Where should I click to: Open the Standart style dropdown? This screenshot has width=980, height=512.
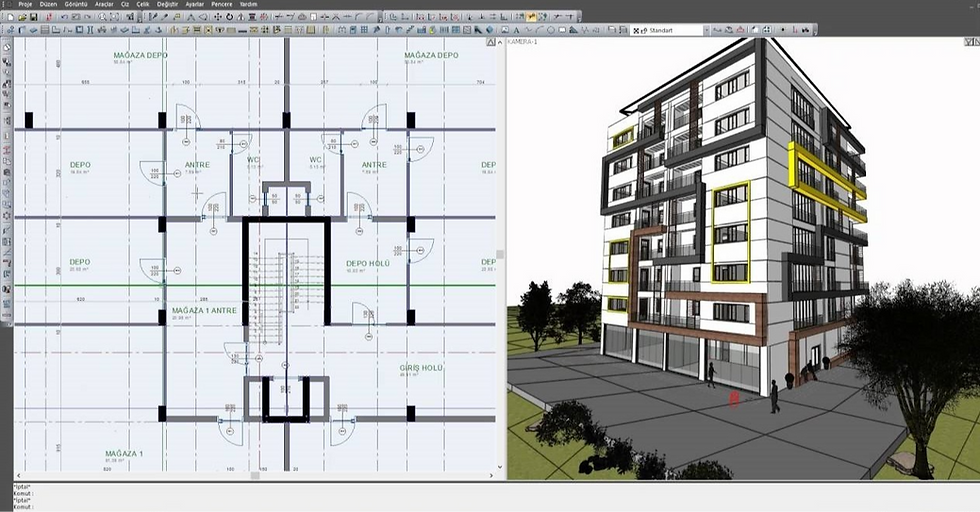click(706, 30)
